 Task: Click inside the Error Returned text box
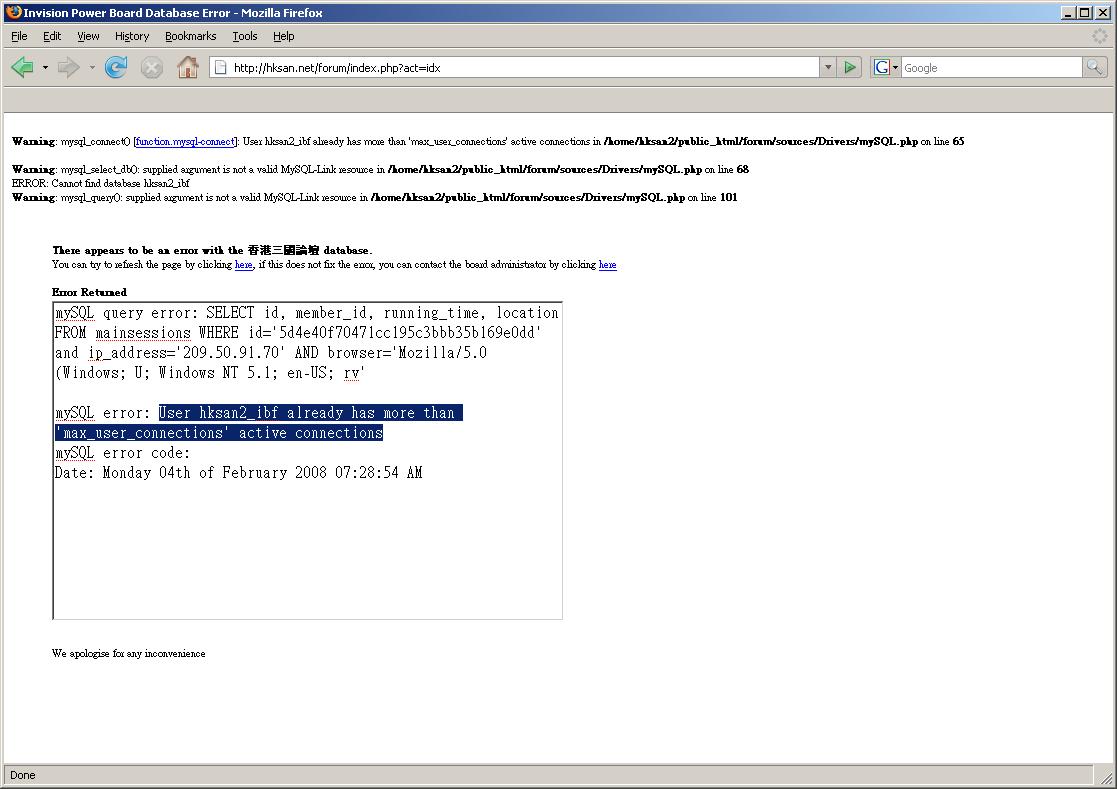pyautogui.click(x=308, y=461)
